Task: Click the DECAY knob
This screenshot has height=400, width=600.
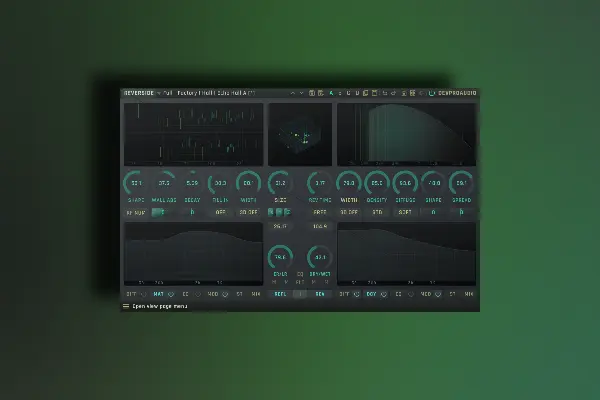Action: coord(192,183)
